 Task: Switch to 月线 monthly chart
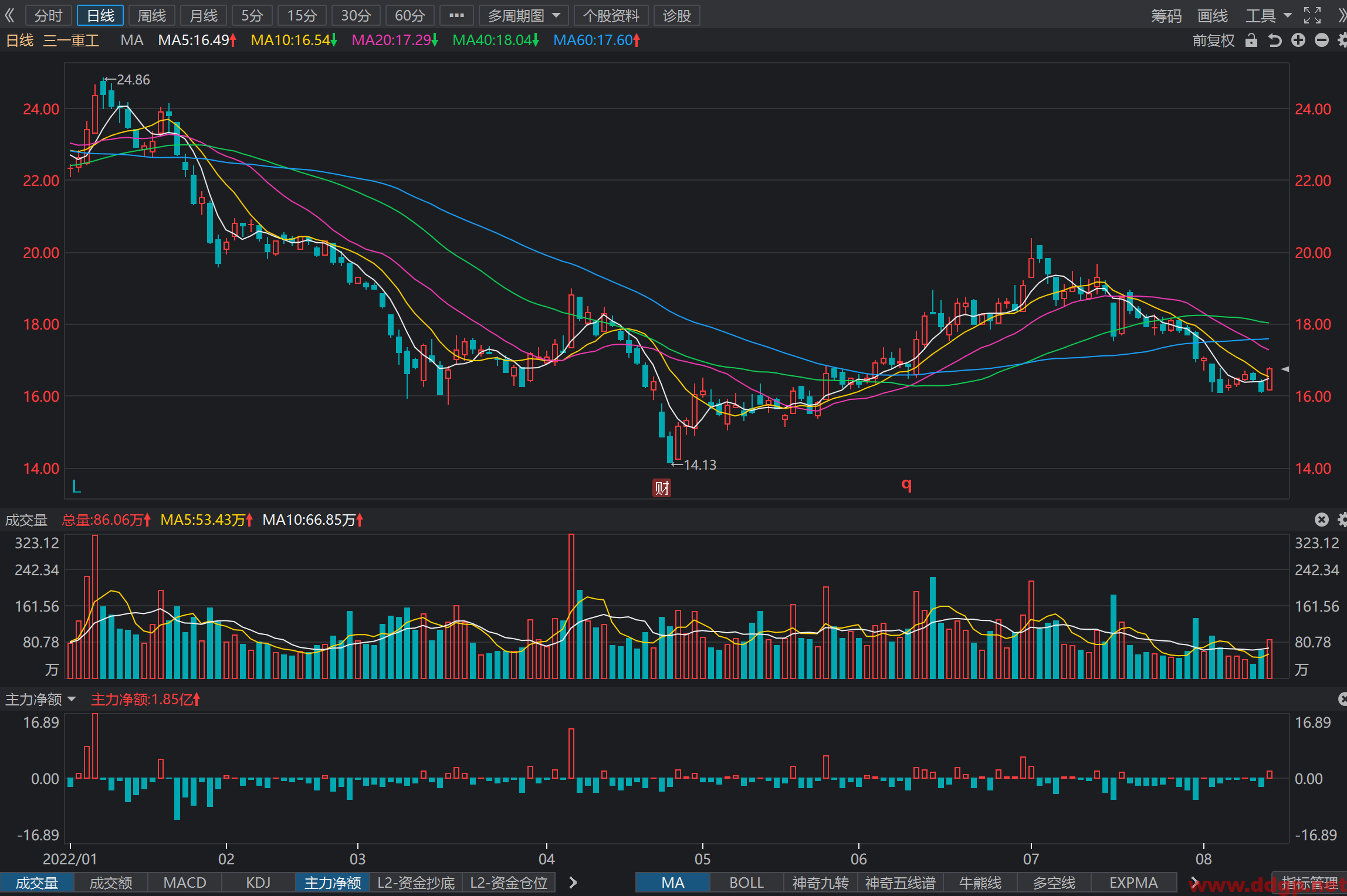(204, 15)
